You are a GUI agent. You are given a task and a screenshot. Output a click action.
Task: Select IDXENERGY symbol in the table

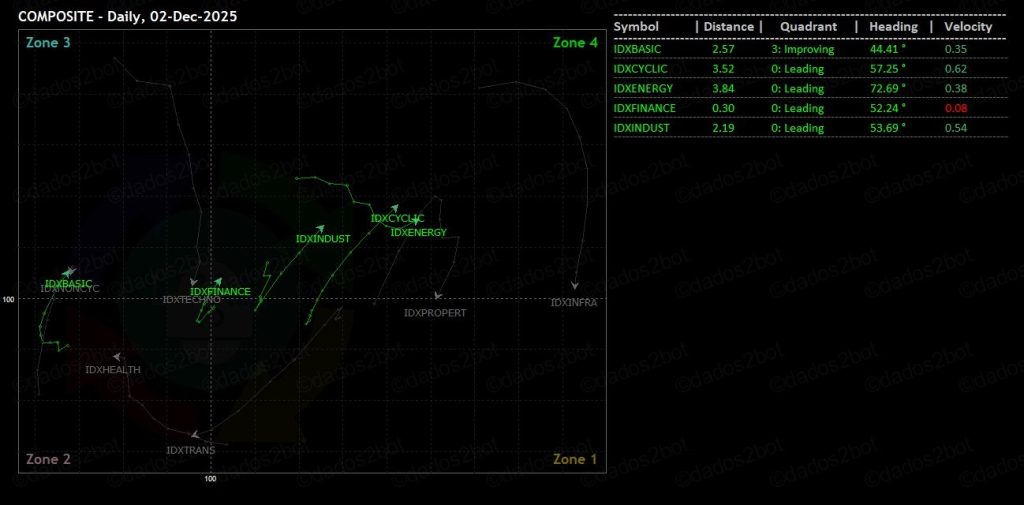(642, 88)
